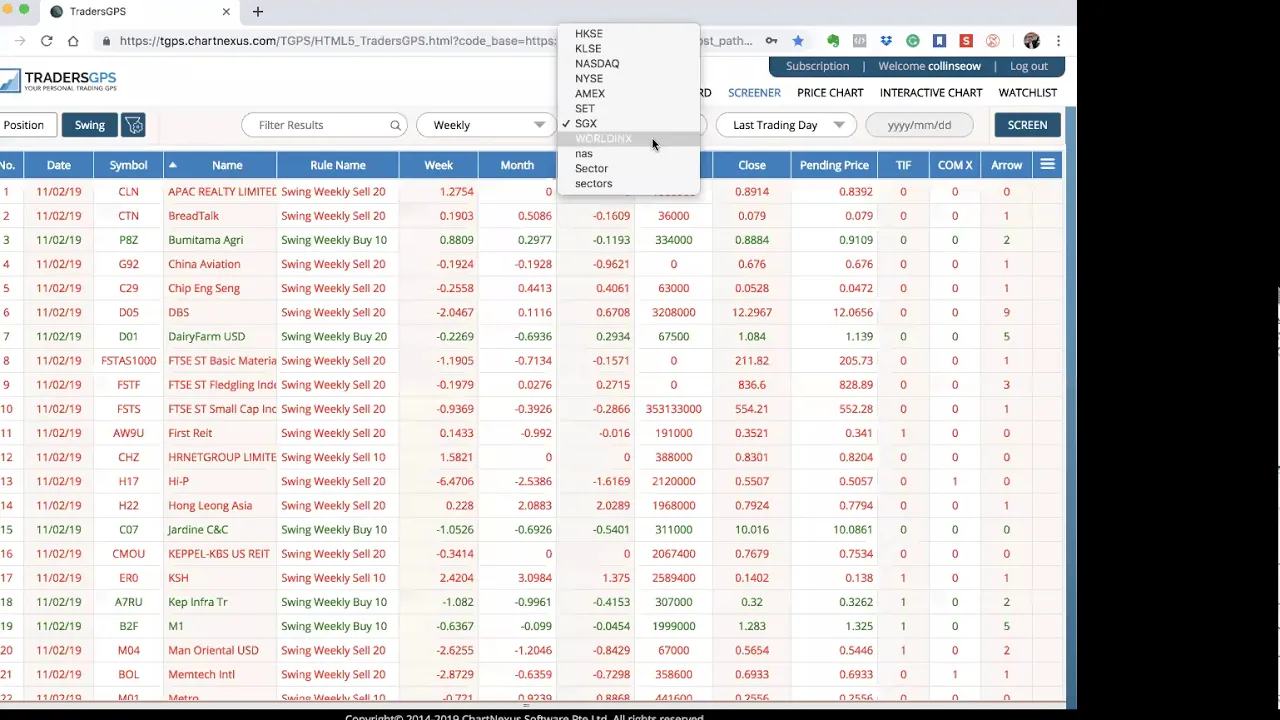Screen dimensions: 1280x720
Task: Switch to PRICE CHART tab
Action: coord(830,93)
